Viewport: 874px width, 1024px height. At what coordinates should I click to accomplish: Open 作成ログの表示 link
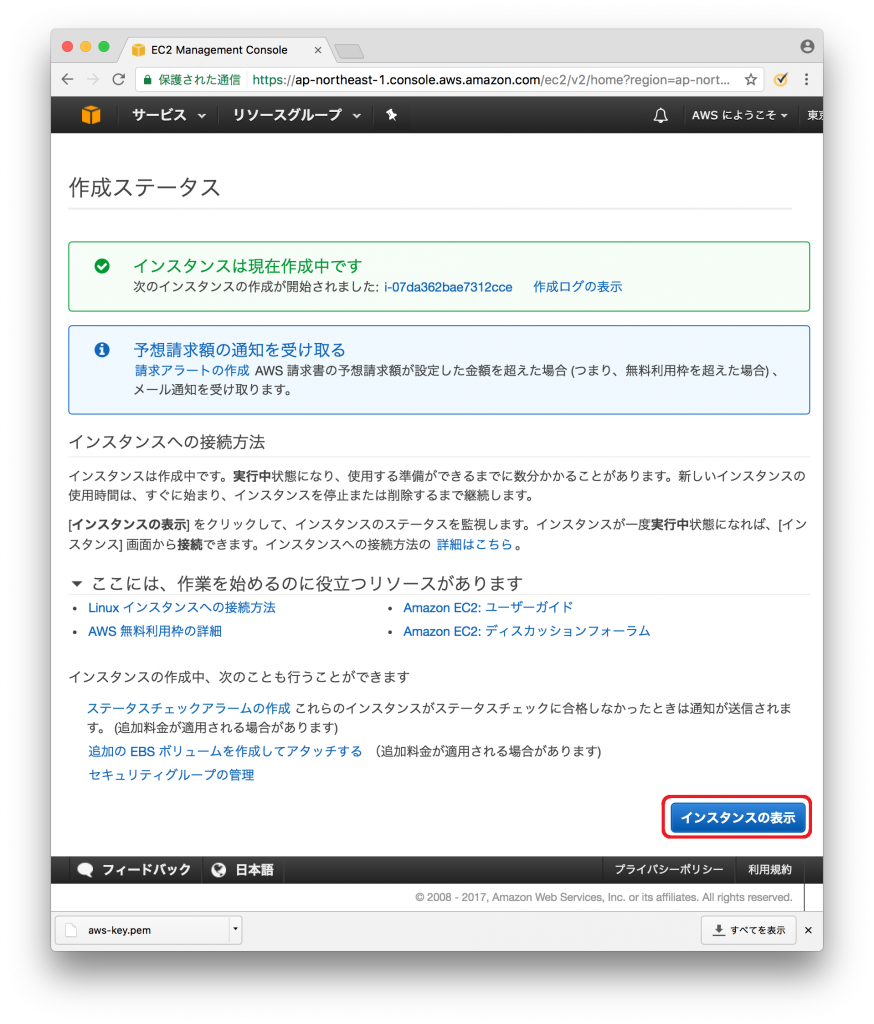click(x=577, y=287)
